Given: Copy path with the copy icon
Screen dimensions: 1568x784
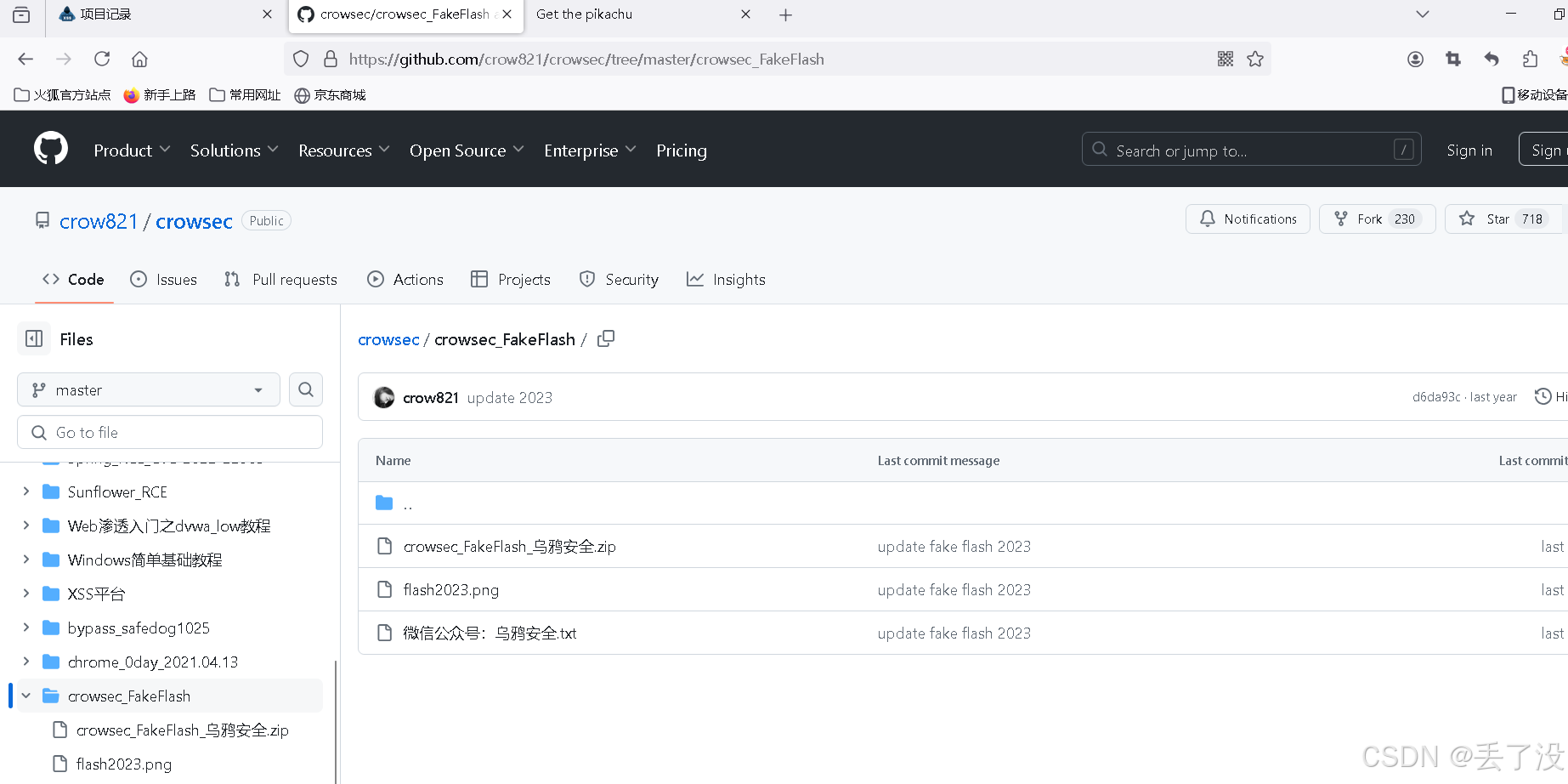Looking at the screenshot, I should [606, 338].
